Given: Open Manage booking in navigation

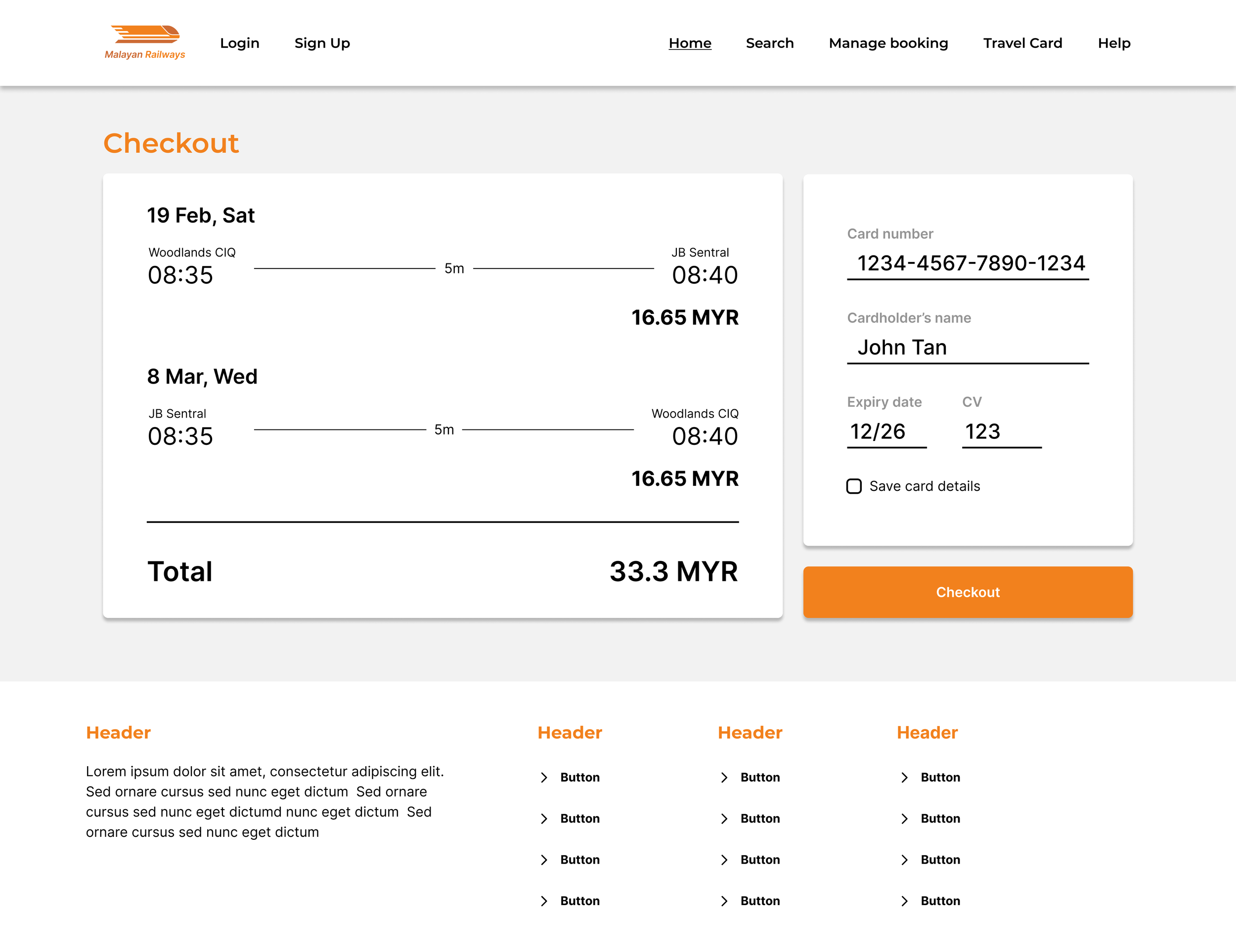Looking at the screenshot, I should 888,43.
